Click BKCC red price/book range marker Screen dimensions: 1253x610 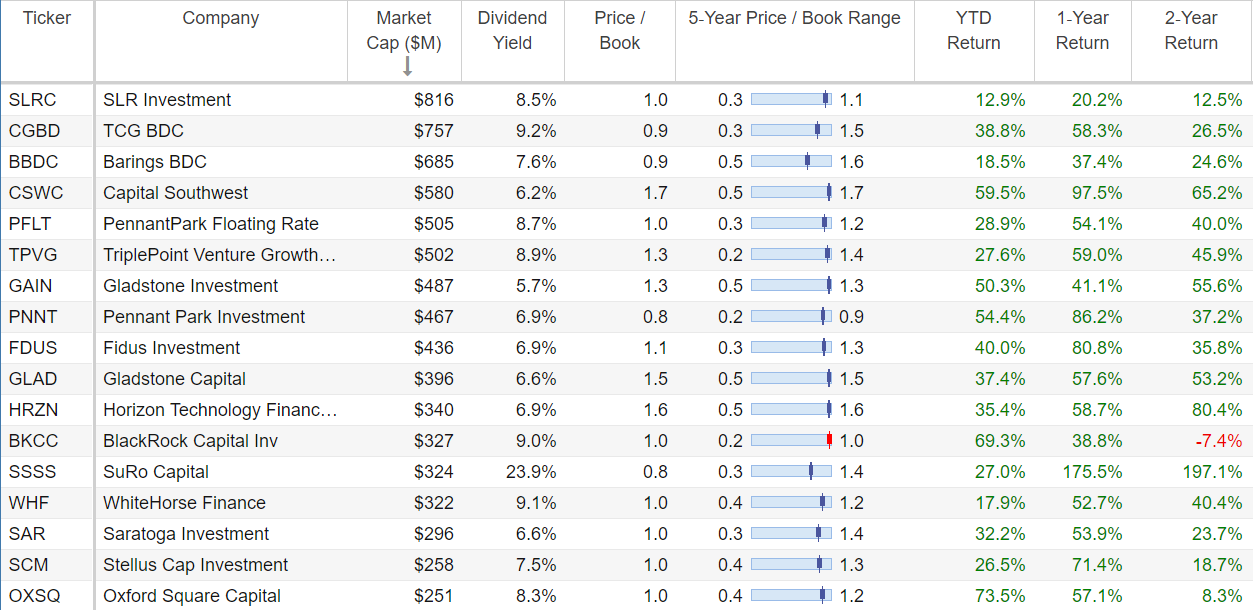pyautogui.click(x=829, y=441)
